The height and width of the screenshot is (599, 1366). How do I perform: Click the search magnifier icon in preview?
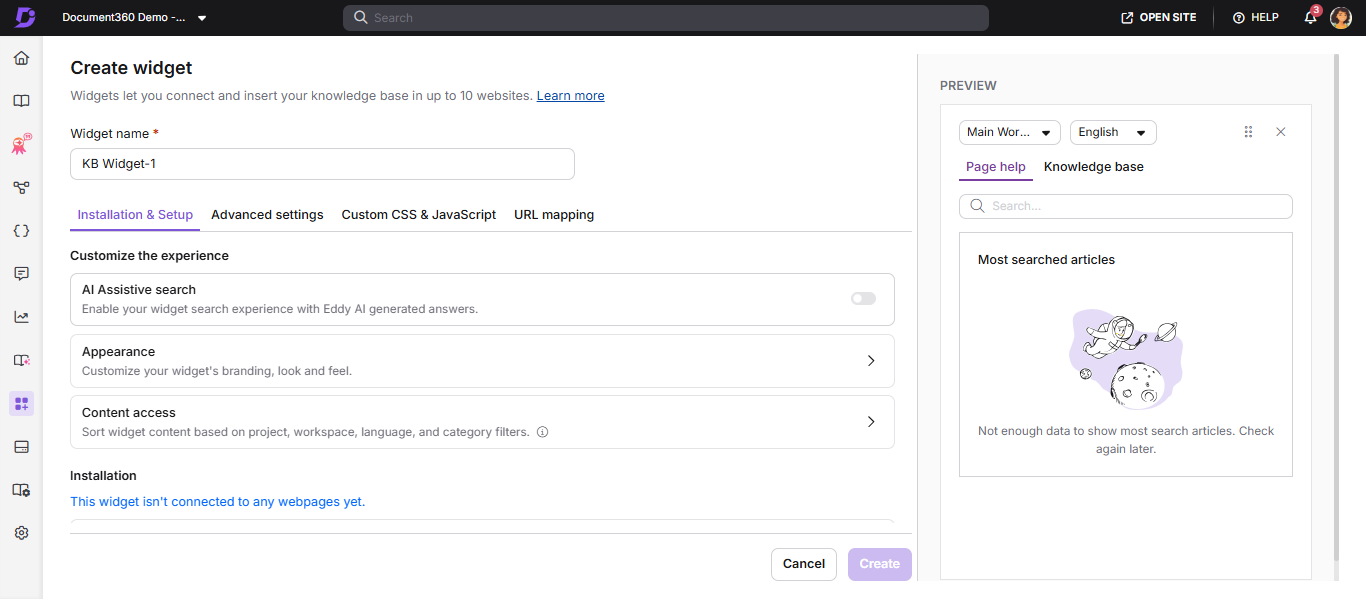point(977,206)
